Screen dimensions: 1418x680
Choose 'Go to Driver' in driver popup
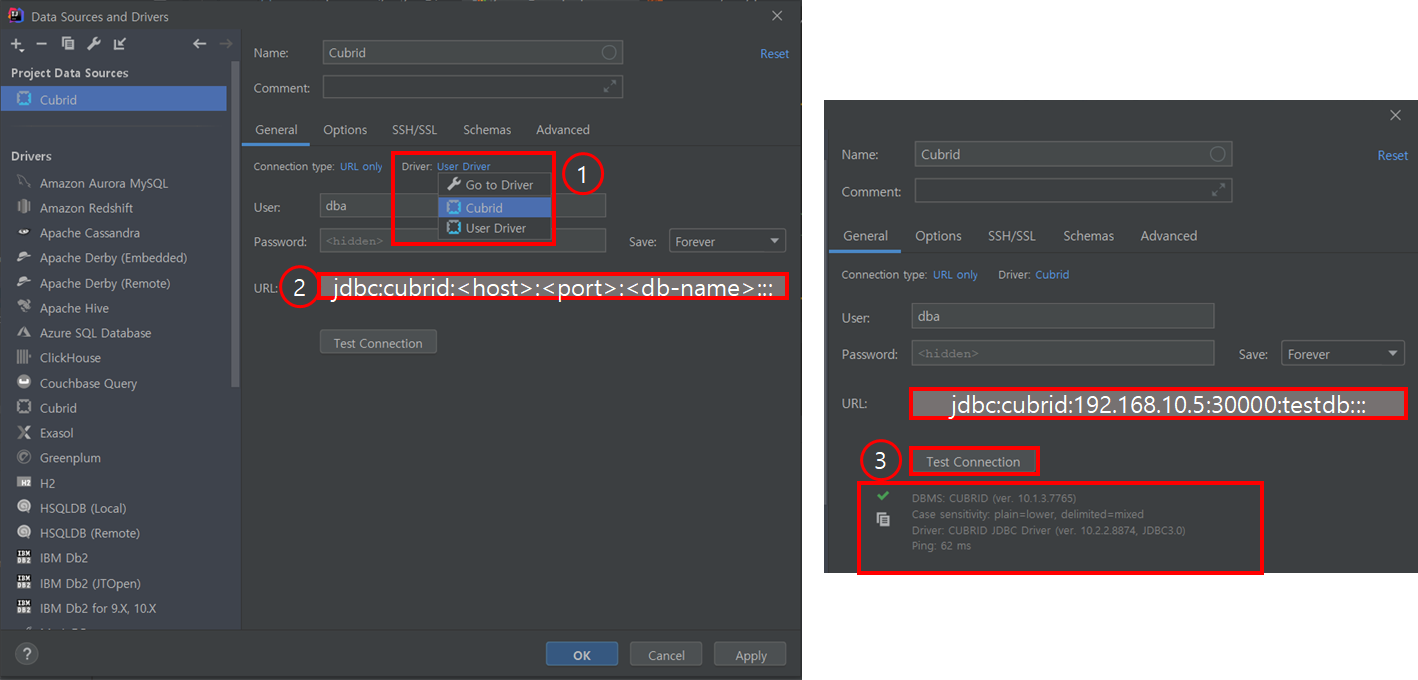tap(495, 185)
